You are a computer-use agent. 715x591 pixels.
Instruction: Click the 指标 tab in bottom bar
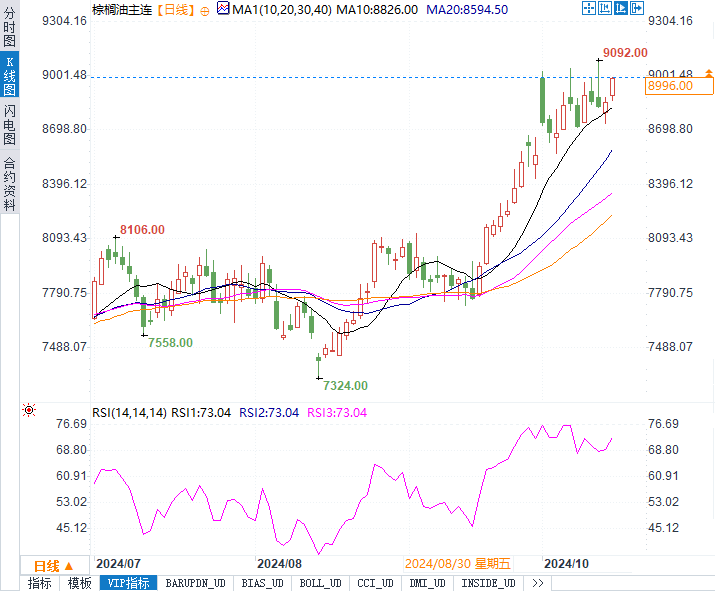(40, 583)
